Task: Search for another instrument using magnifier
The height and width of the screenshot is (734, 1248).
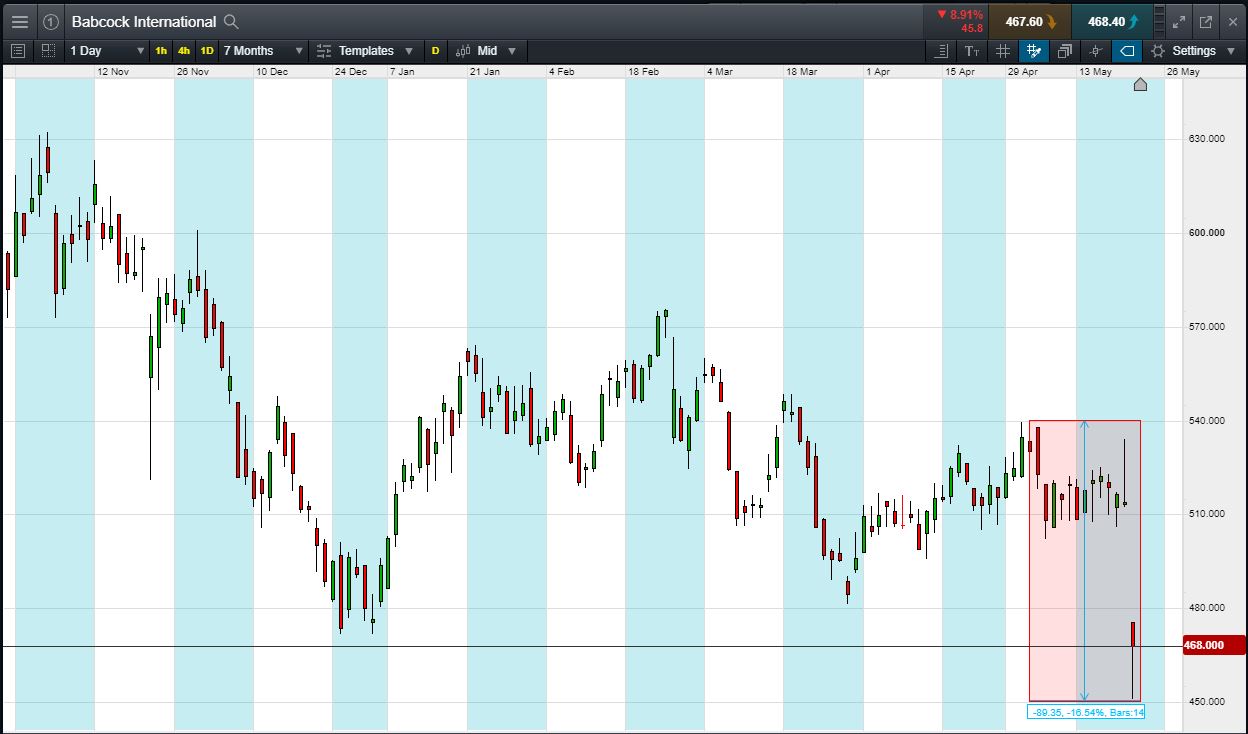Action: 231,21
